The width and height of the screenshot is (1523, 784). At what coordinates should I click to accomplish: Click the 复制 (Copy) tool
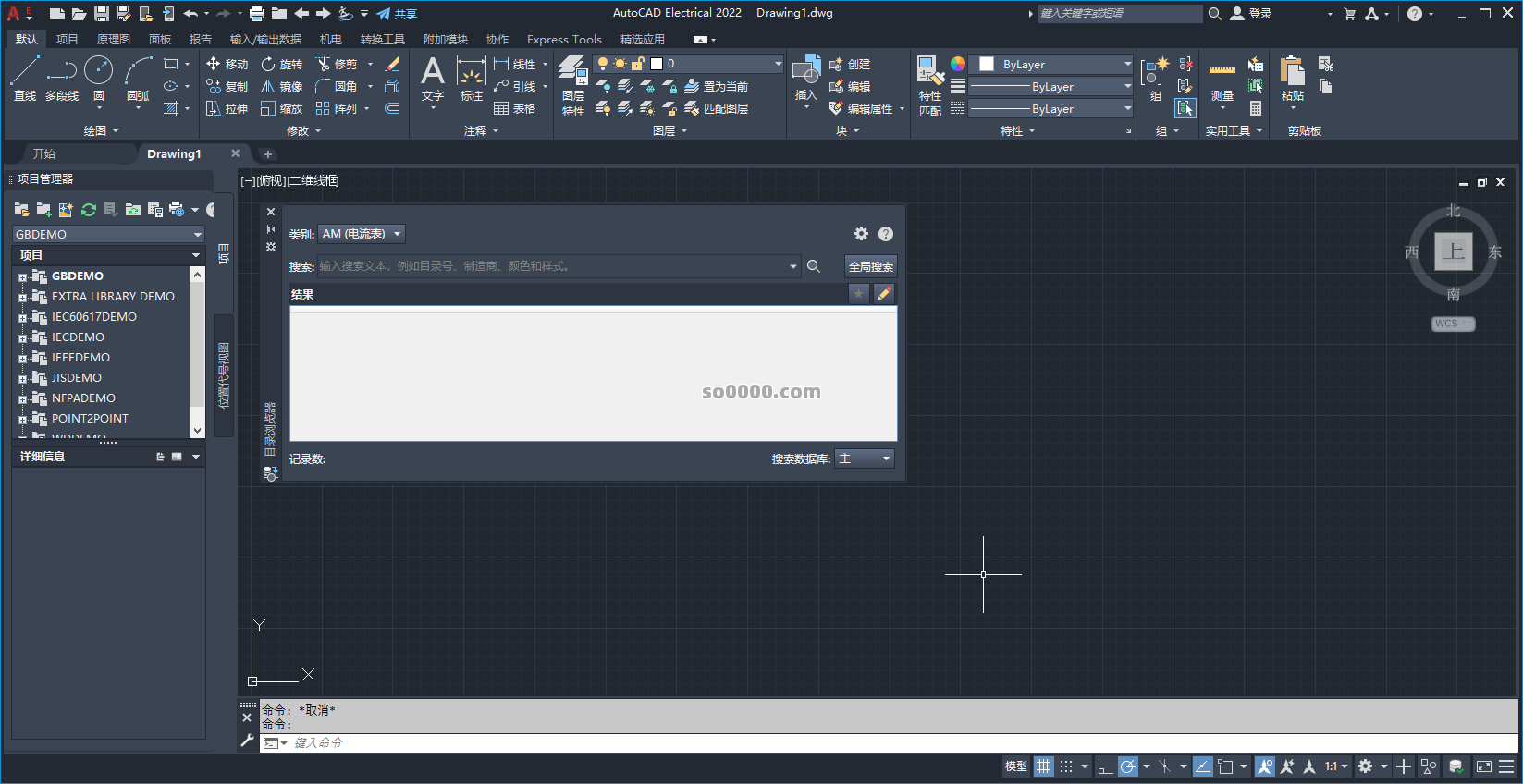coord(227,86)
